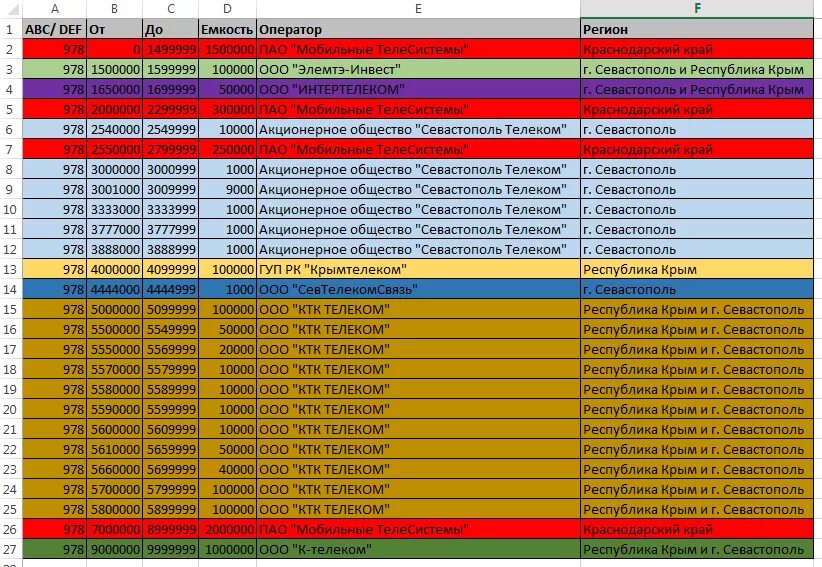Image resolution: width=822 pixels, height=567 pixels.
Task: Select column B header
Action: [x=114, y=9]
